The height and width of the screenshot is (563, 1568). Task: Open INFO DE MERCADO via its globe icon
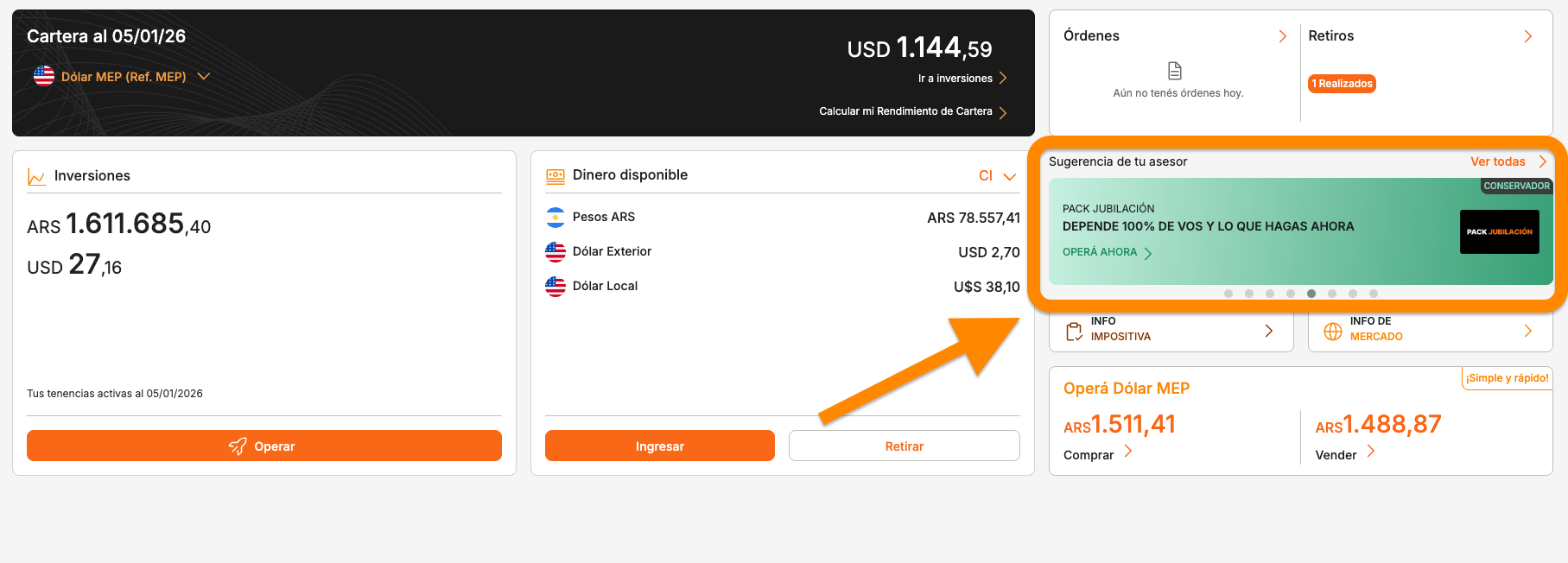[1331, 330]
